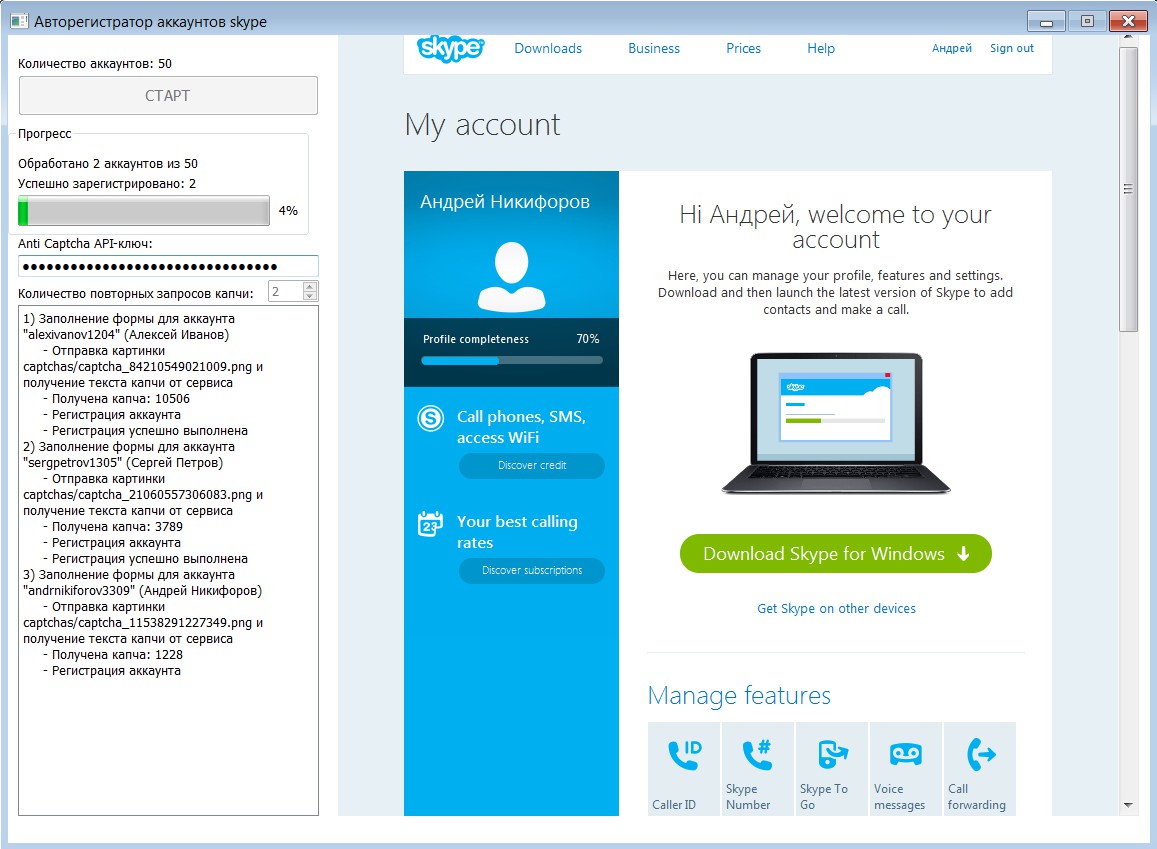Open the Skype Number feature tile

point(758,769)
